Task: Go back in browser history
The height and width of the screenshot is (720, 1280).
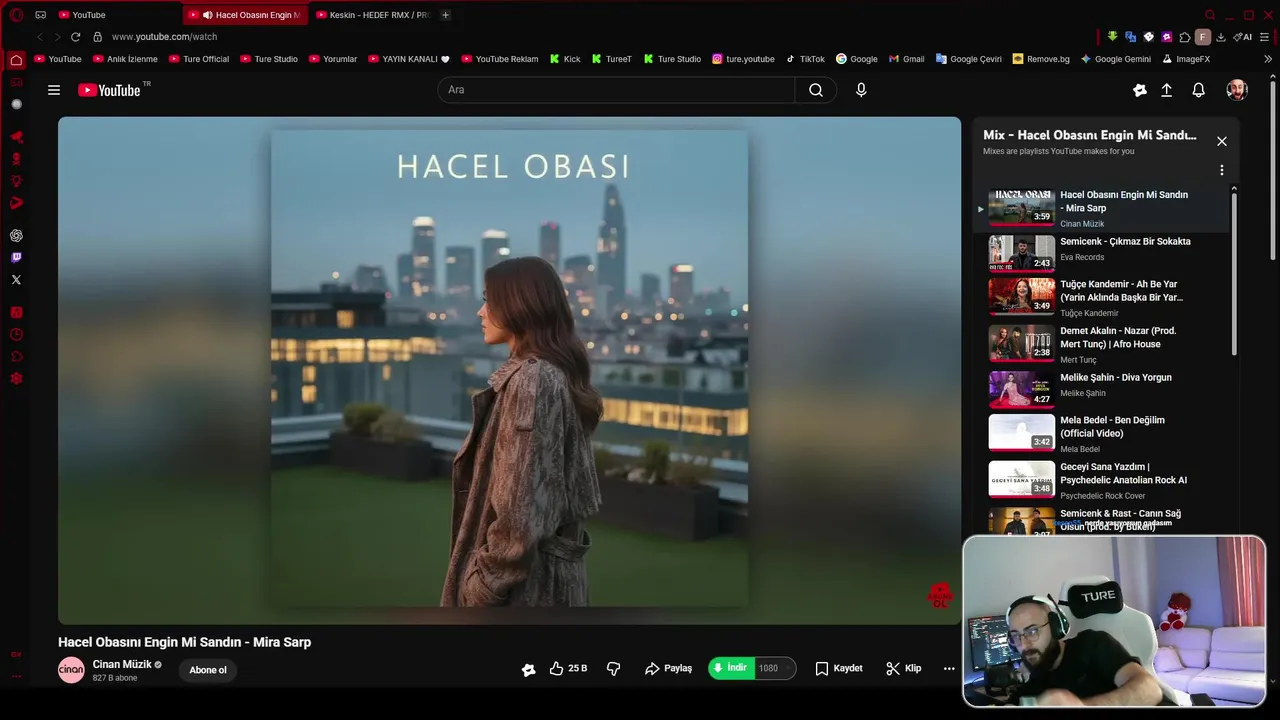Action: 40,37
